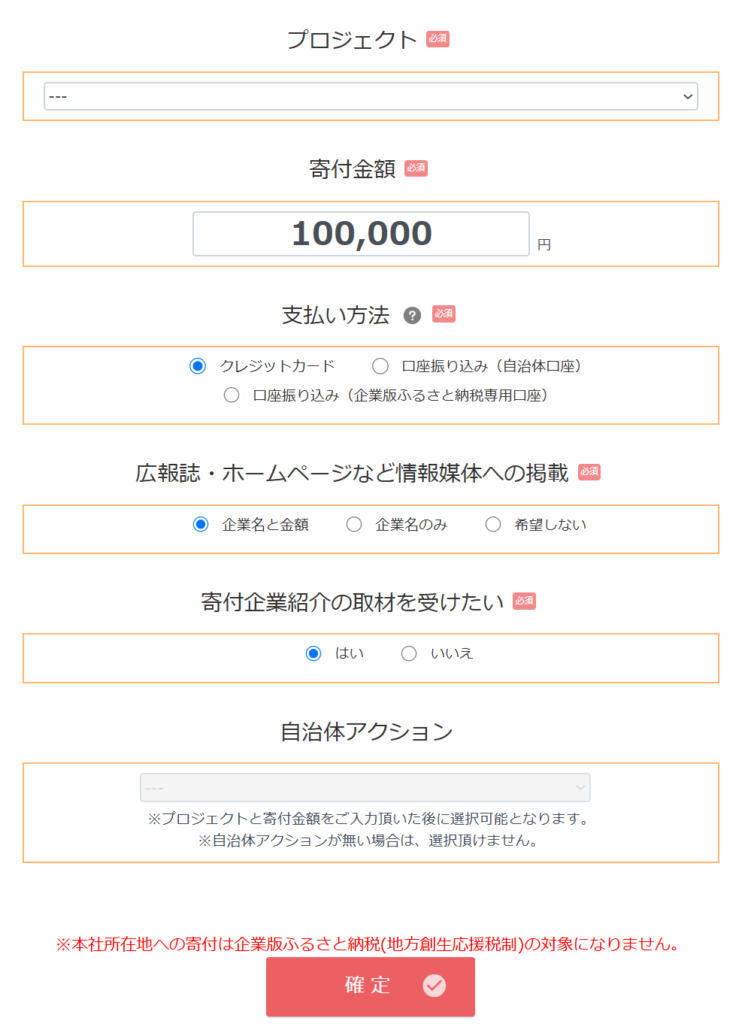Click the 必須 badge beside 情報媒体への掲載
The image size is (751, 1024).
[589, 472]
